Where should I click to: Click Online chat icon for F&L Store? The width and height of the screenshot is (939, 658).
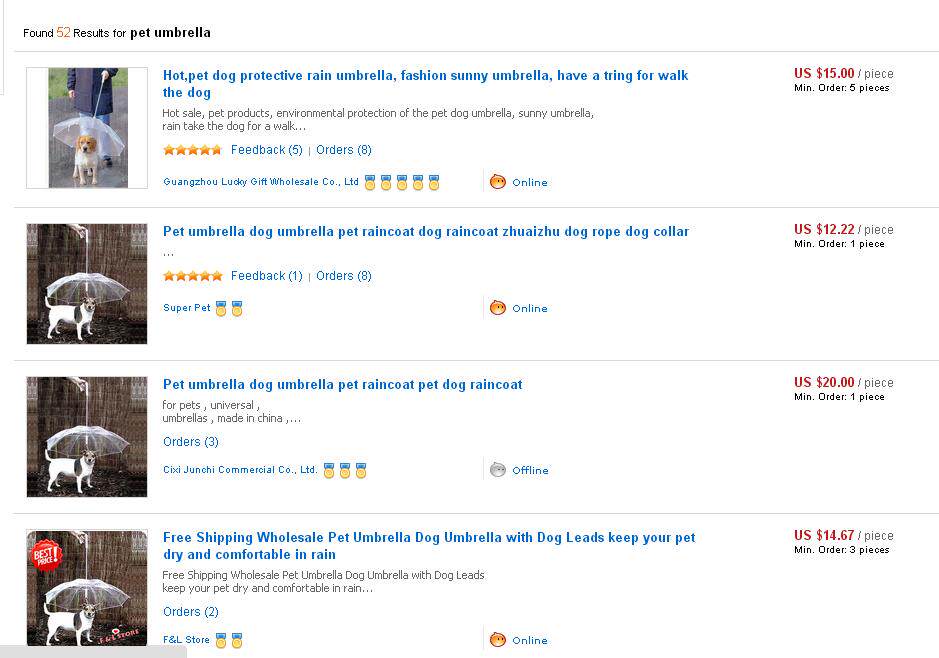(498, 640)
